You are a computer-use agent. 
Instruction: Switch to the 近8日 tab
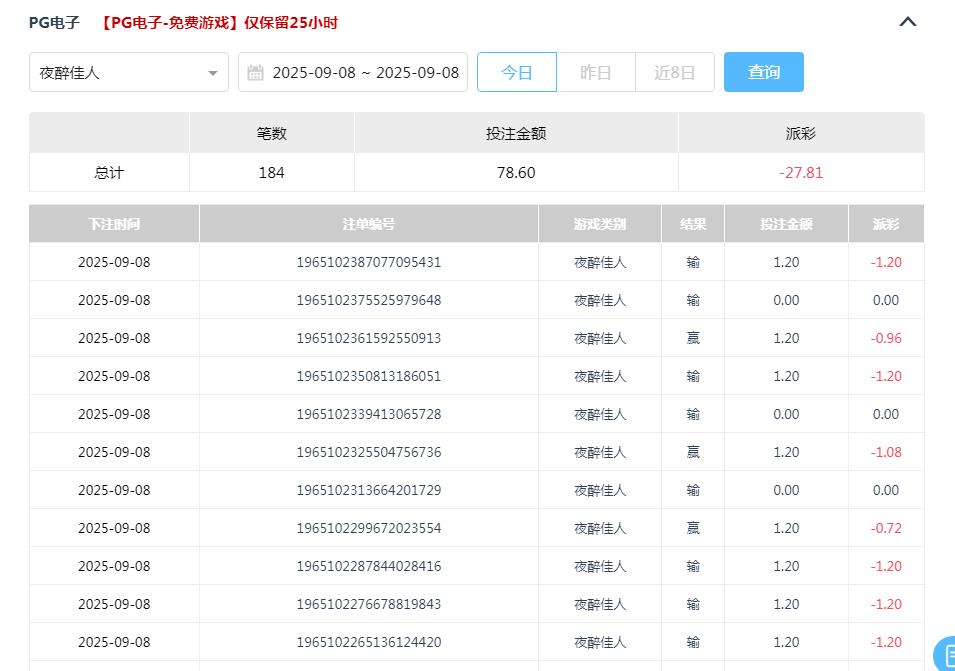tap(675, 72)
